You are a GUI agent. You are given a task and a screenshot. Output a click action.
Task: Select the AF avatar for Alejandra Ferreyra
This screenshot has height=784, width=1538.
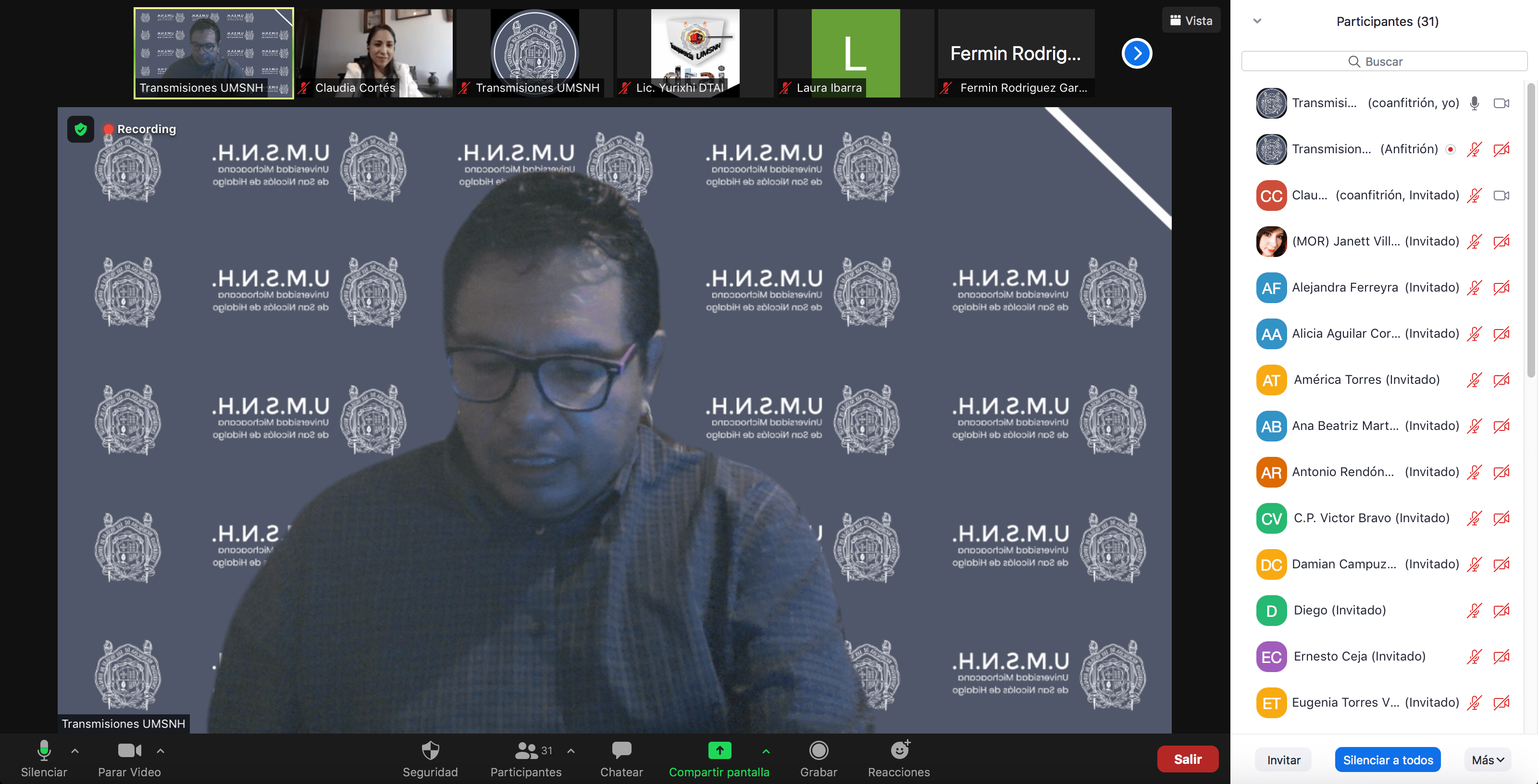[1271, 288]
